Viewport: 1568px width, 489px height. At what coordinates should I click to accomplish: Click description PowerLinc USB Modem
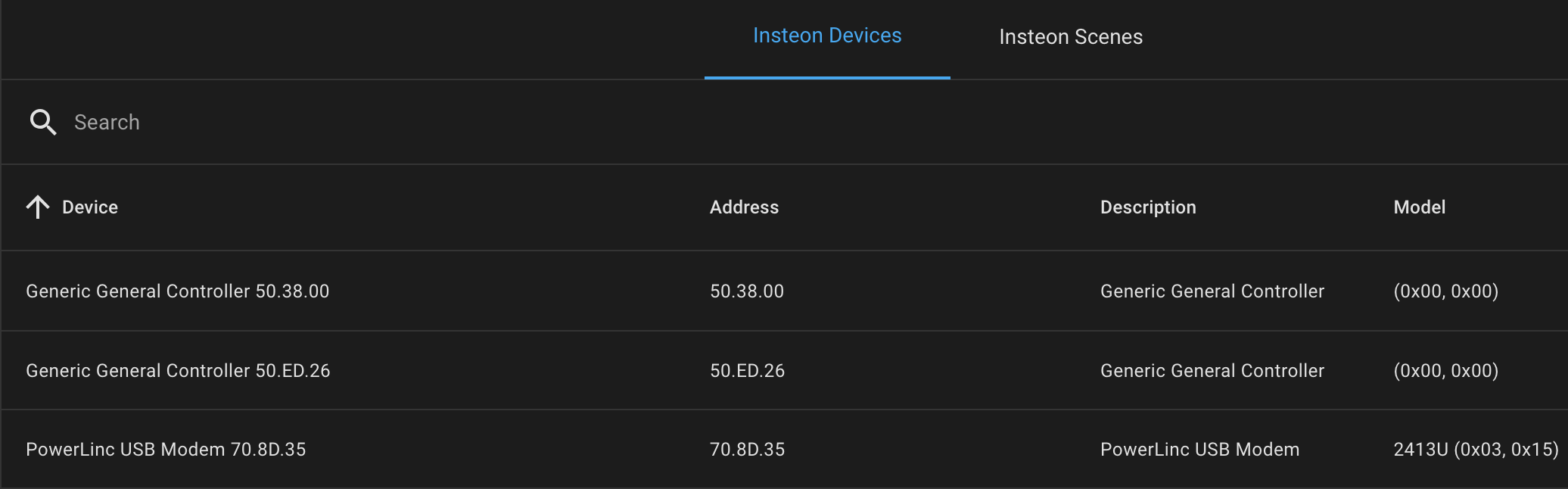(1199, 449)
